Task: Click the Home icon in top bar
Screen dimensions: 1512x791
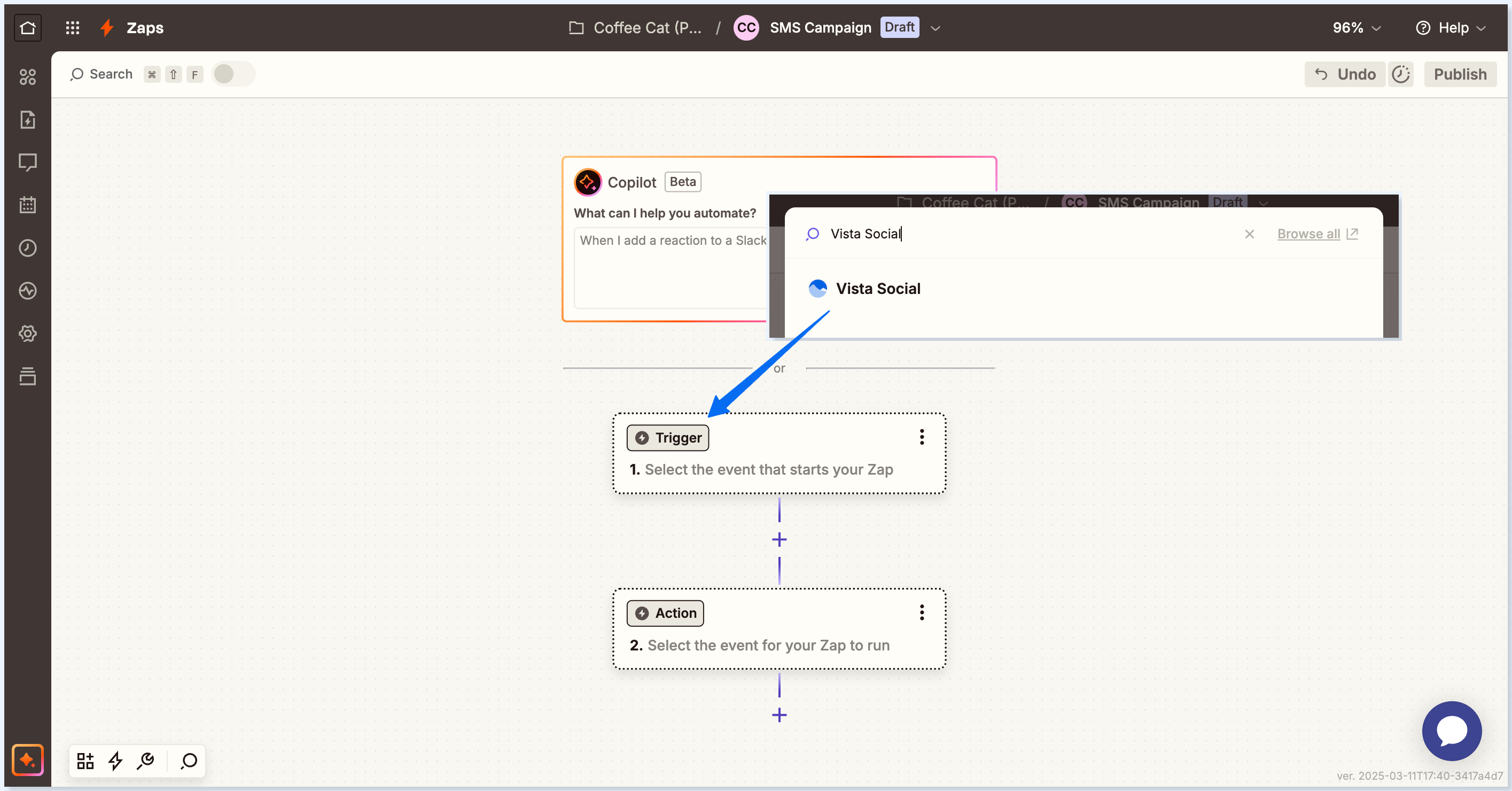Action: pyautogui.click(x=28, y=28)
